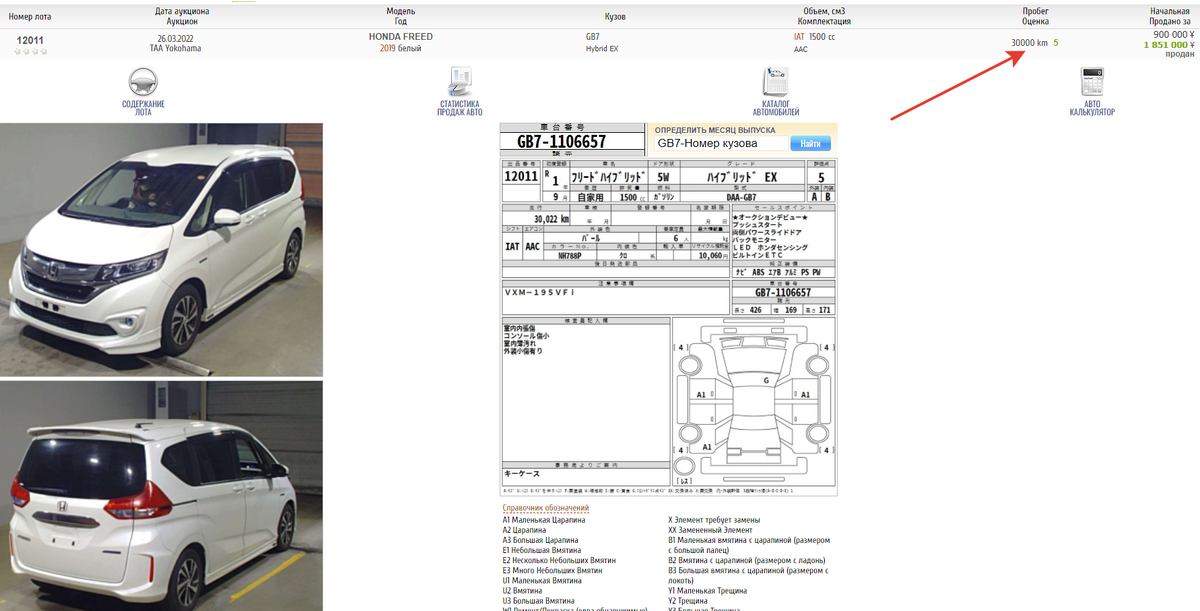Click the lot star rating under 12011

point(30,51)
